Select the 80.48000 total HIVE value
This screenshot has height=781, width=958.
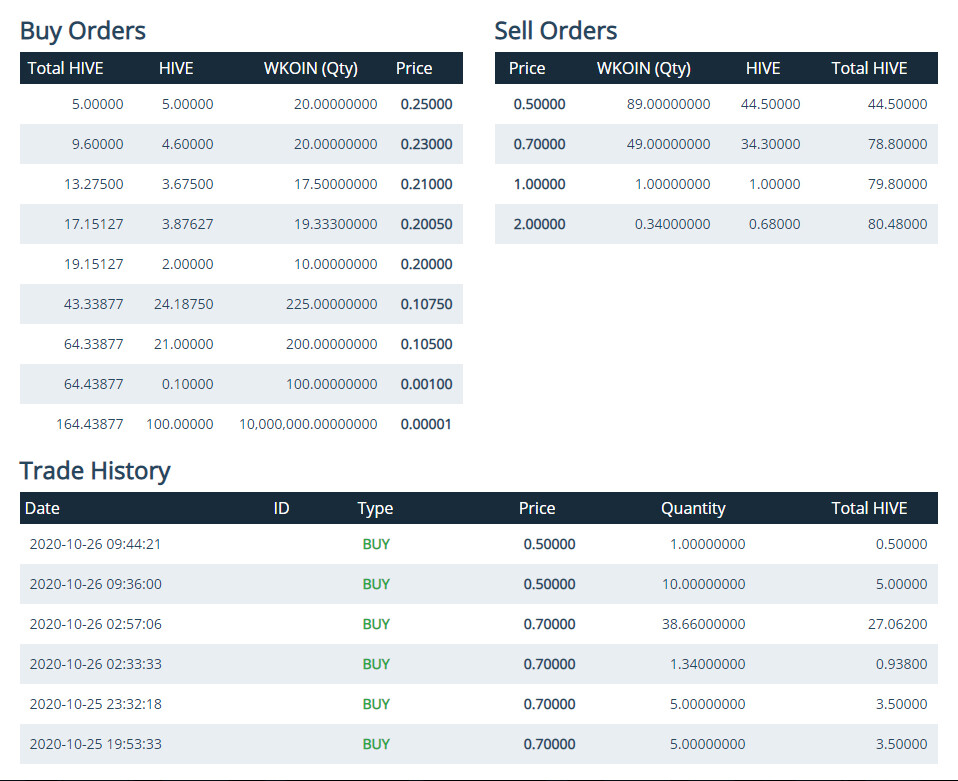(898, 224)
